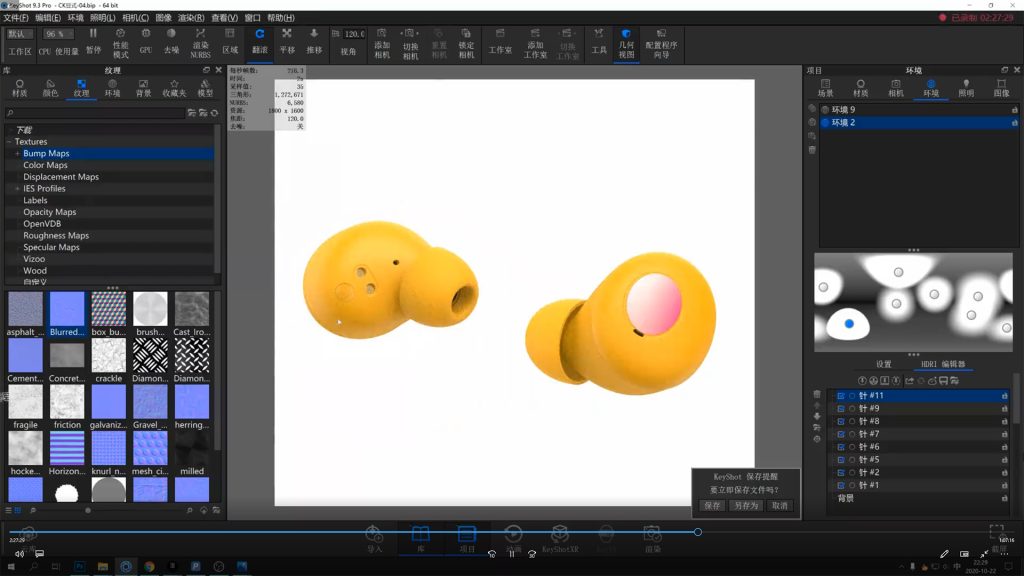Uncheck the 针 #6 pin checkbox
The width and height of the screenshot is (1024, 576).
point(840,447)
